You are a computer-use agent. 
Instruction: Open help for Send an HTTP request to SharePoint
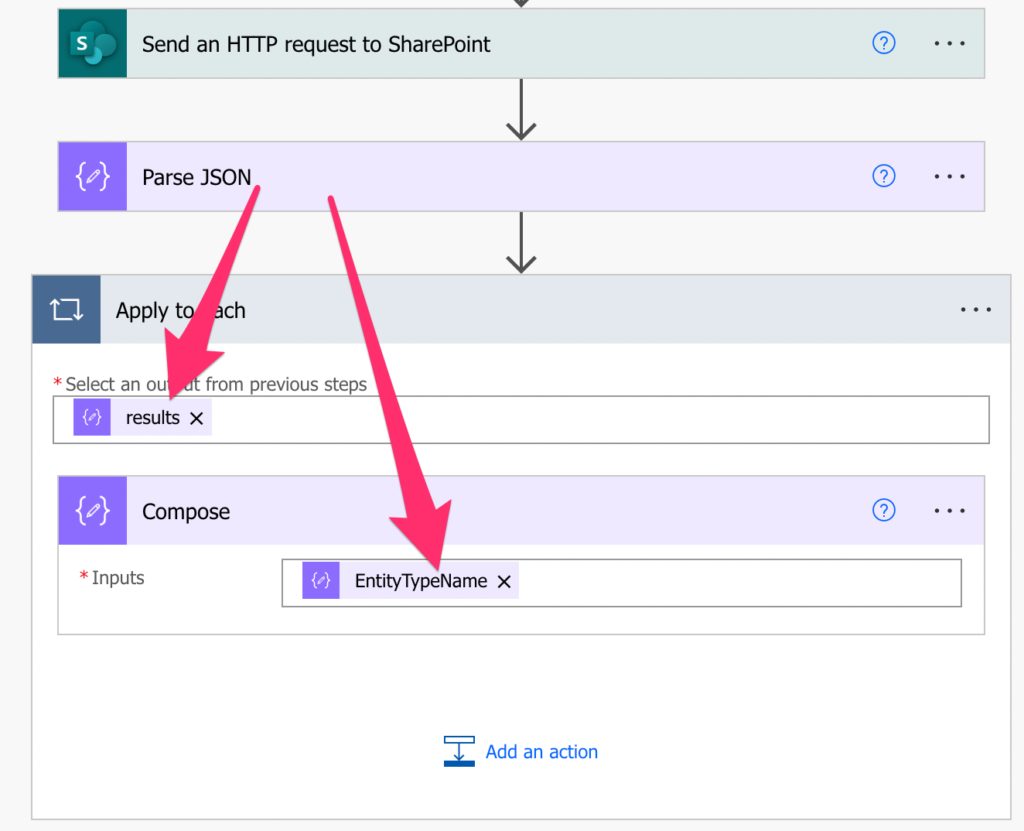coord(883,43)
